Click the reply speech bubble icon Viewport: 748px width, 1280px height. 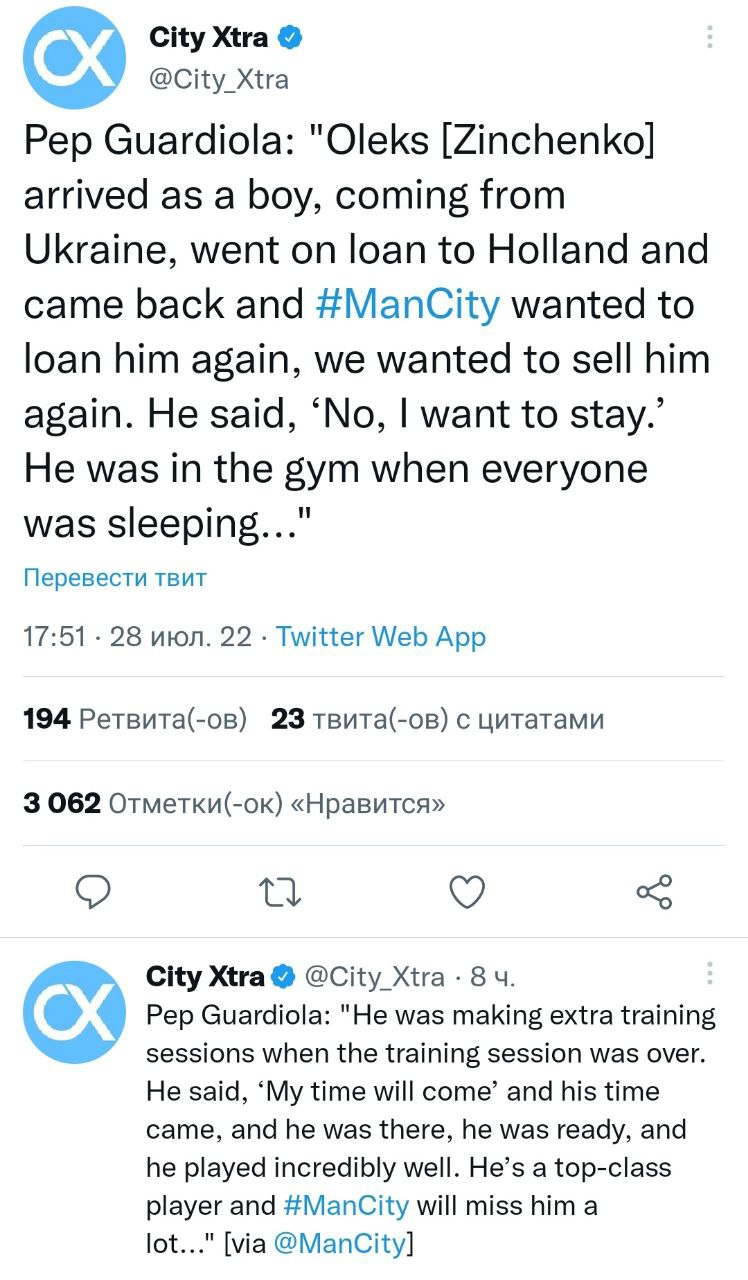[x=92, y=889]
